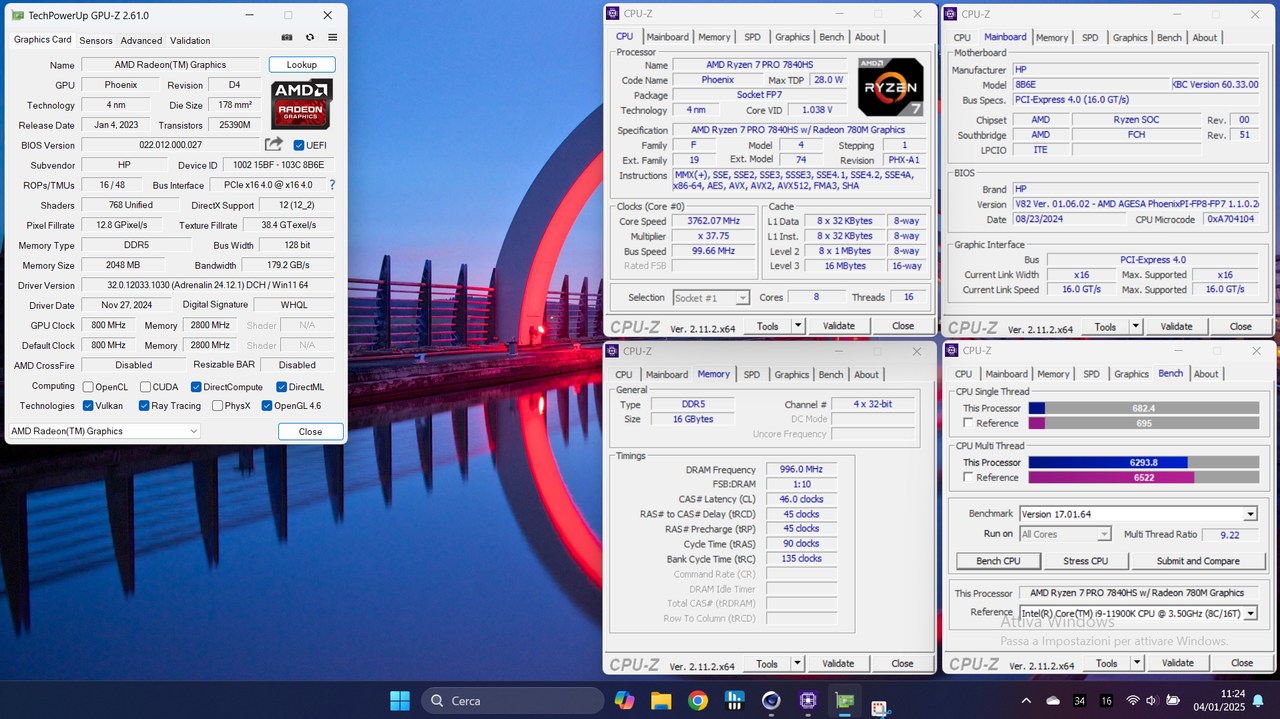Image resolution: width=1280 pixels, height=719 pixels.
Task: Toggle the Vulkan checkbox
Action: tap(88, 406)
